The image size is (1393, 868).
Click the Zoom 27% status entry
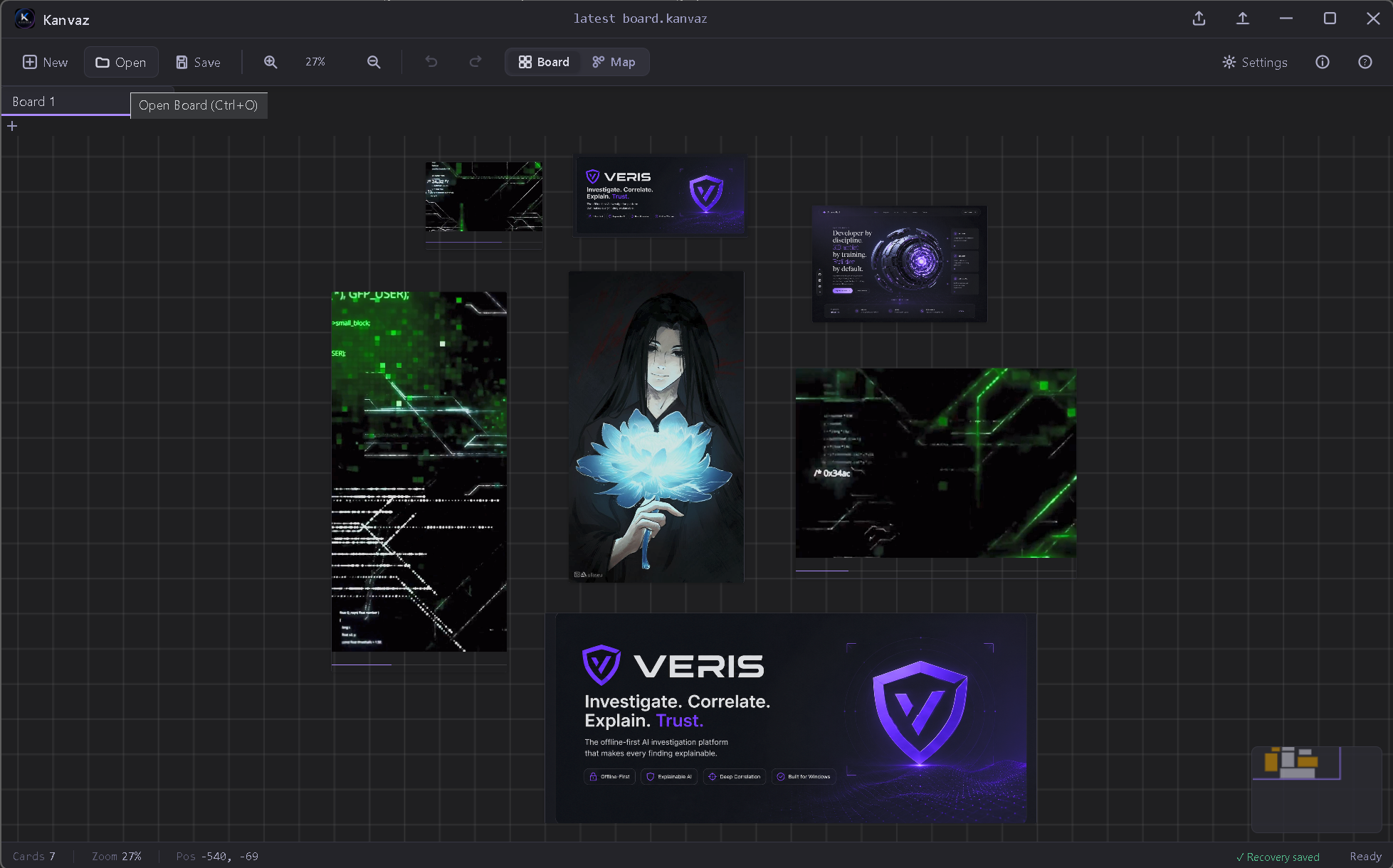[117, 856]
